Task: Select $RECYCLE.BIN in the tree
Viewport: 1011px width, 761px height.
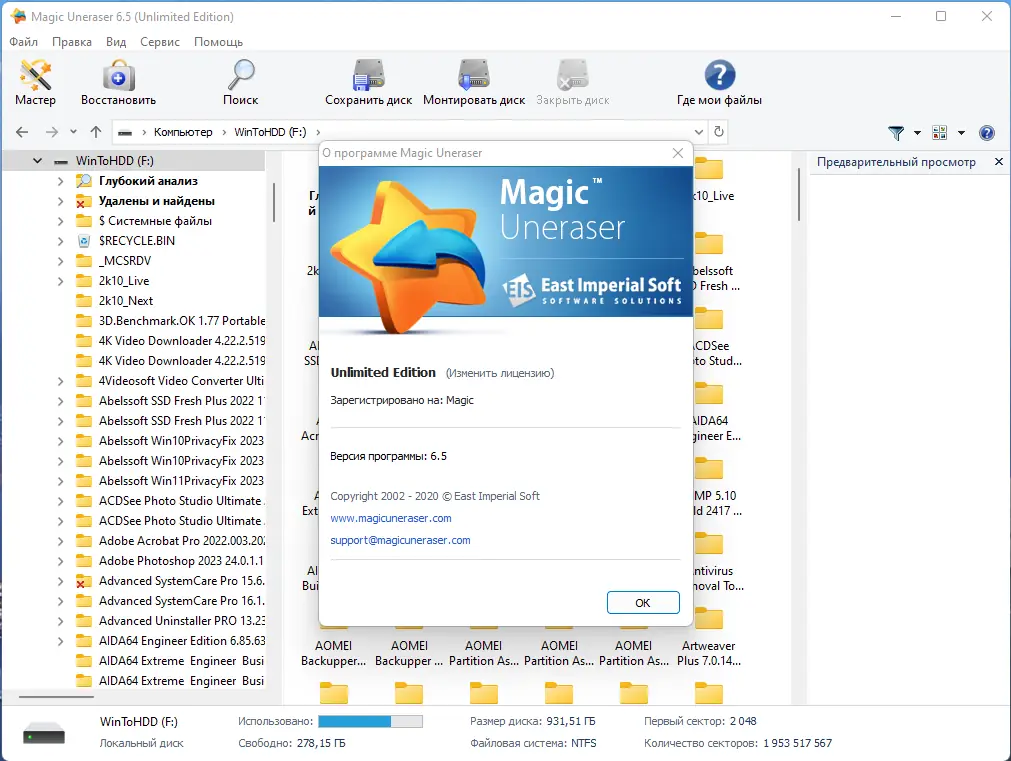Action: tap(137, 241)
